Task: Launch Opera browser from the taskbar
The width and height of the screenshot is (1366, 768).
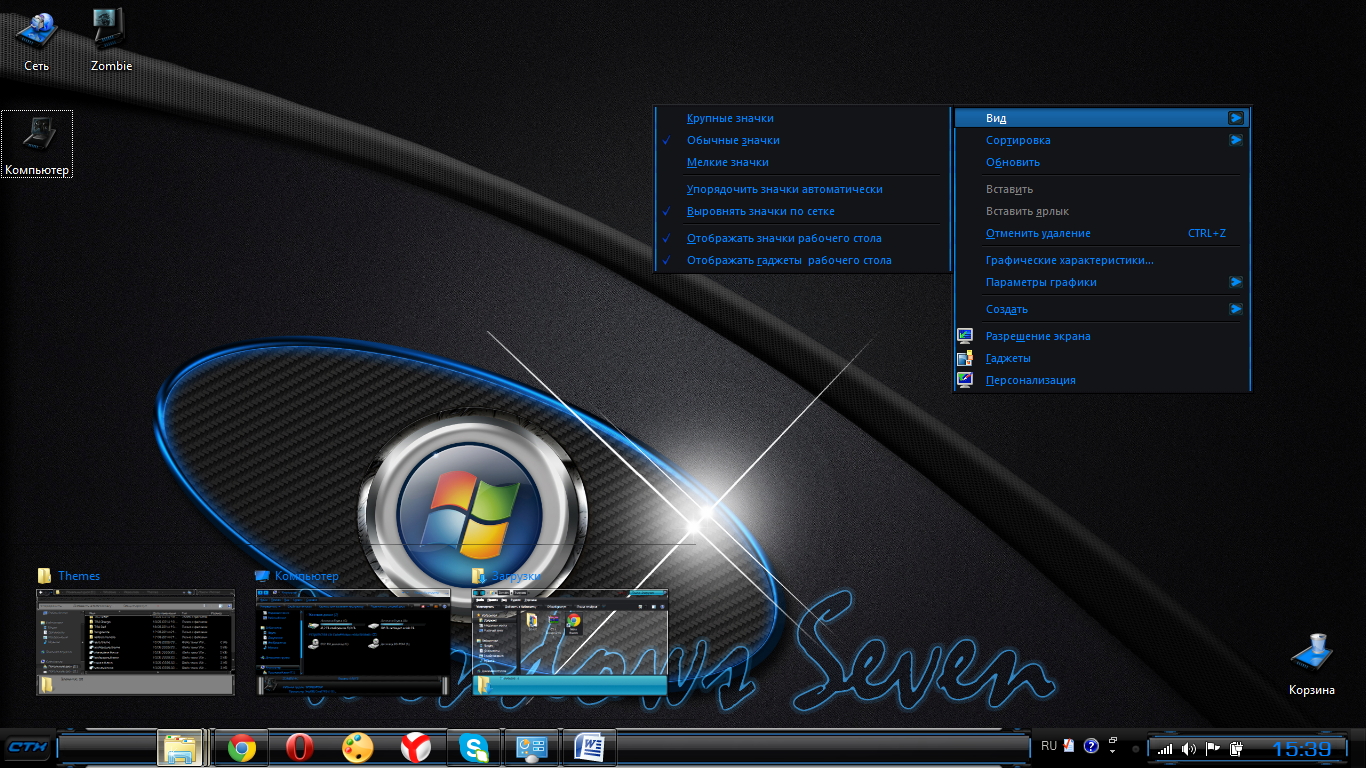Action: 299,748
